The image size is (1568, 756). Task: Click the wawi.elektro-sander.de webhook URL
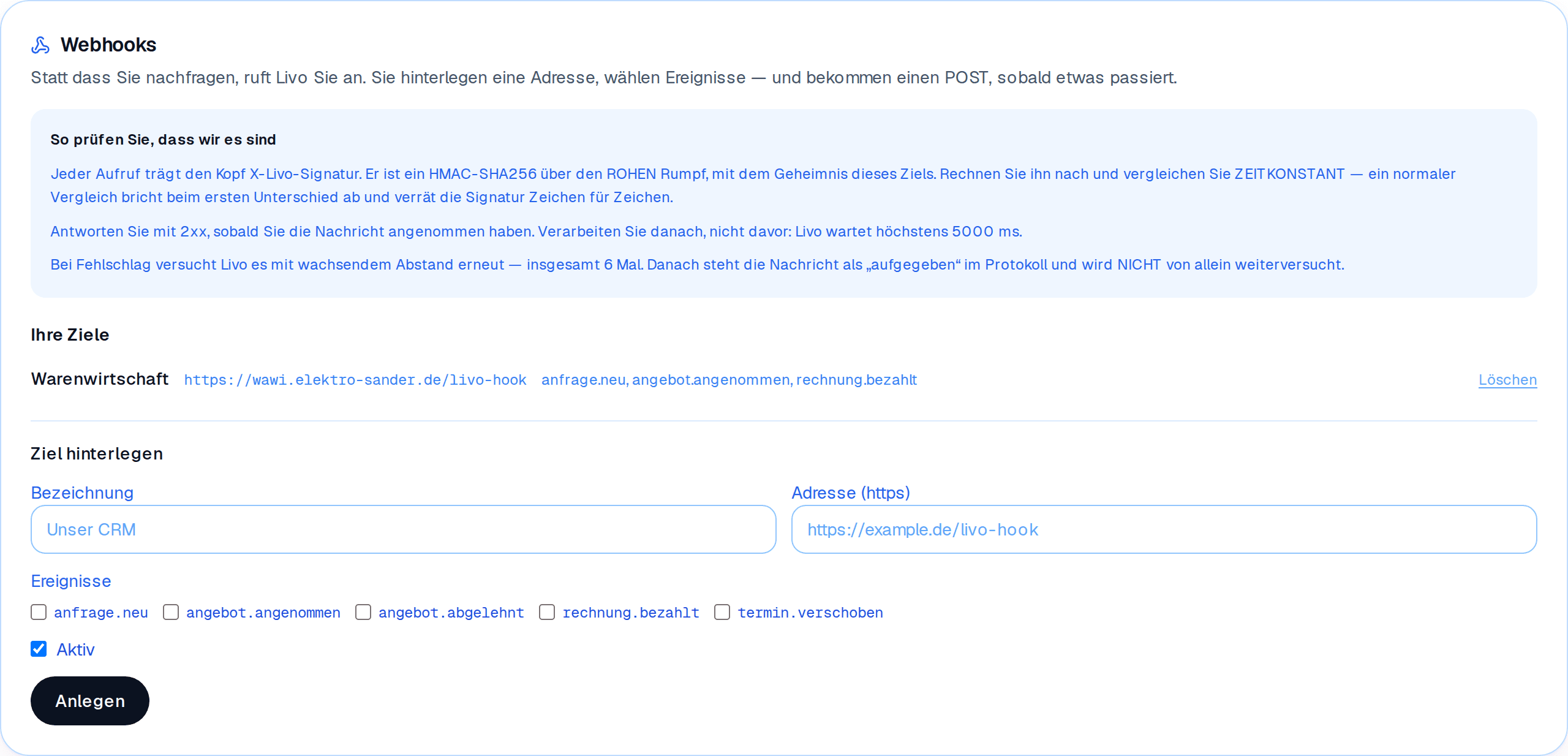coord(355,380)
